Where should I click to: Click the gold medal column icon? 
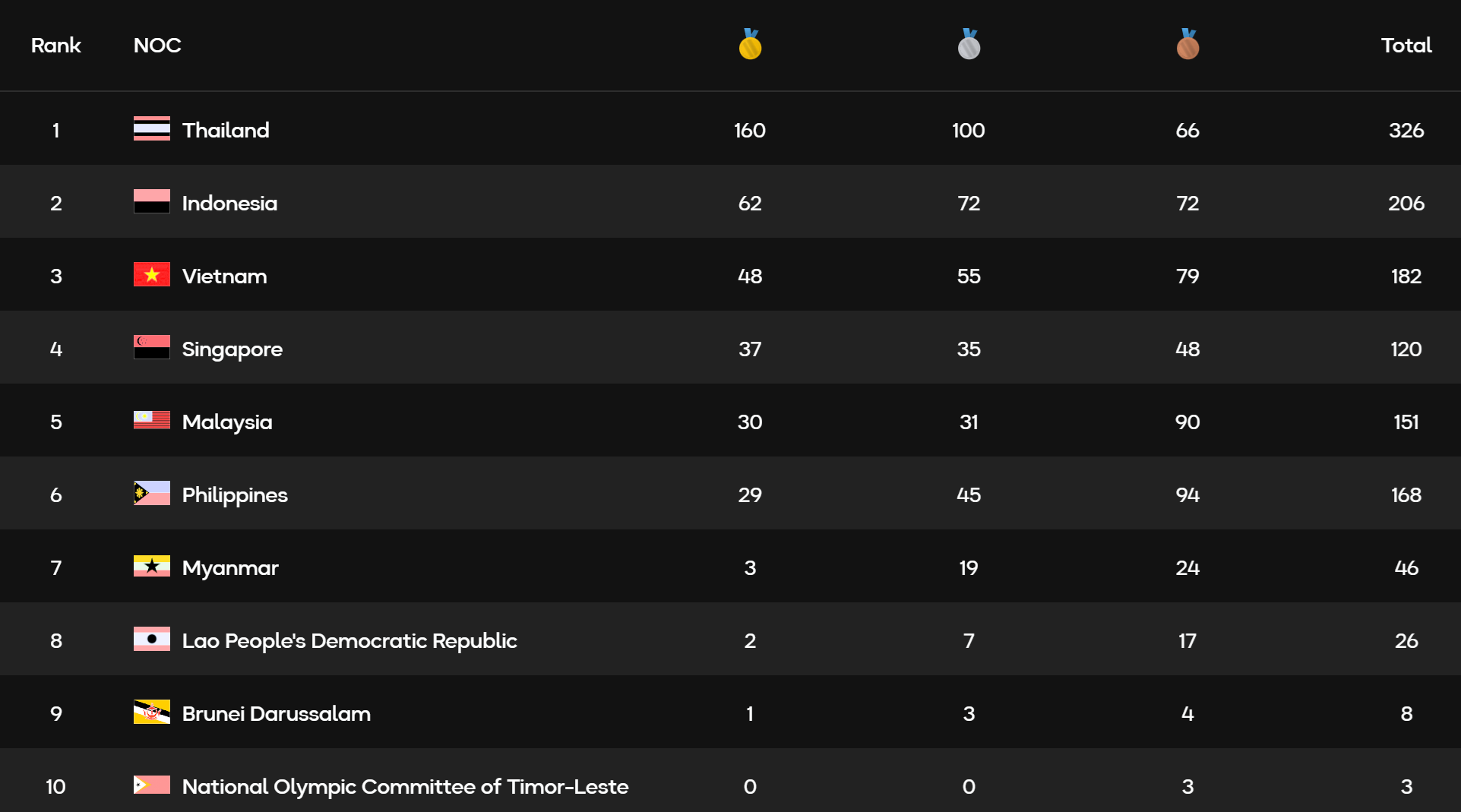(x=750, y=45)
